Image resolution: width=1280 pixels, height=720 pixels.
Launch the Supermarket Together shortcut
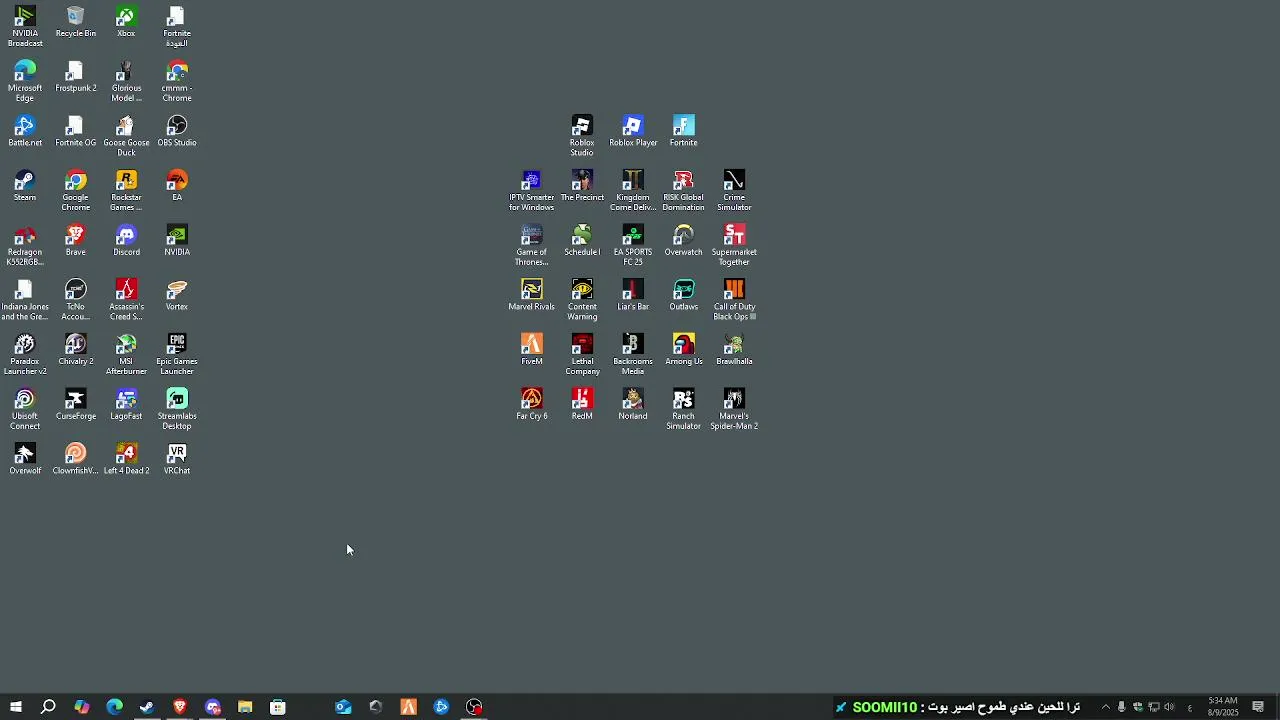734,246
